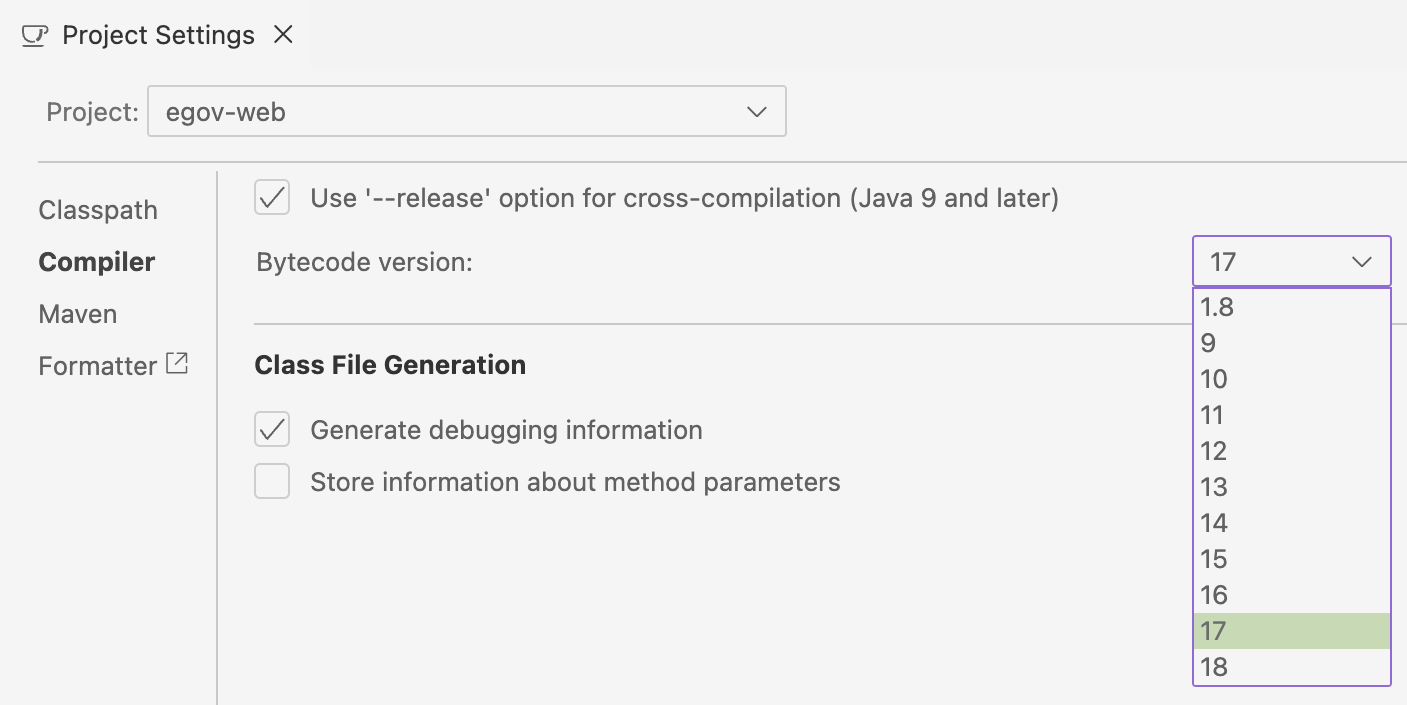The image size is (1407, 705).
Task: Disable 'Generate debugging information'
Action: coord(271,429)
